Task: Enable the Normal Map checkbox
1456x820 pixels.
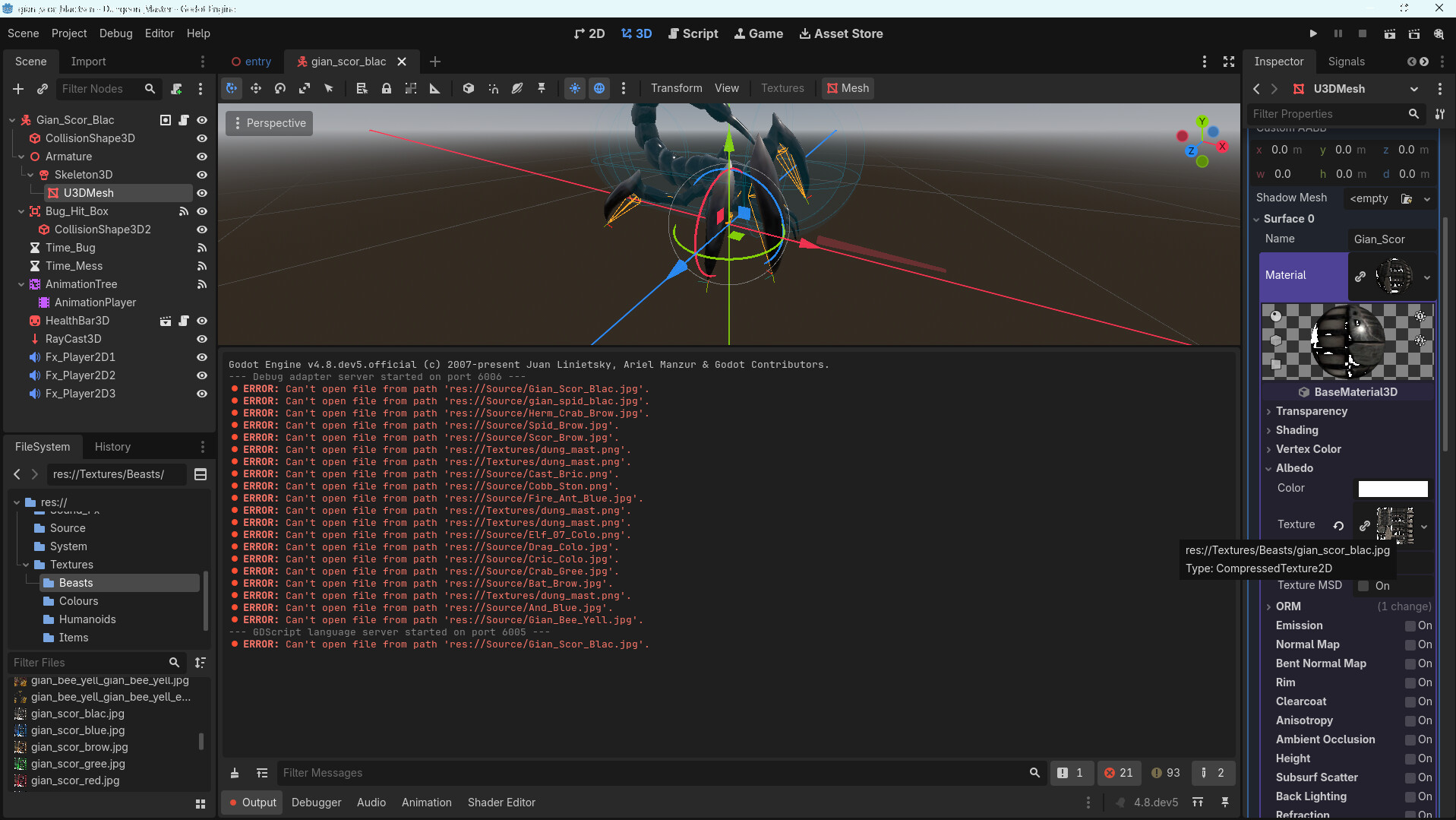Action: [1410, 644]
